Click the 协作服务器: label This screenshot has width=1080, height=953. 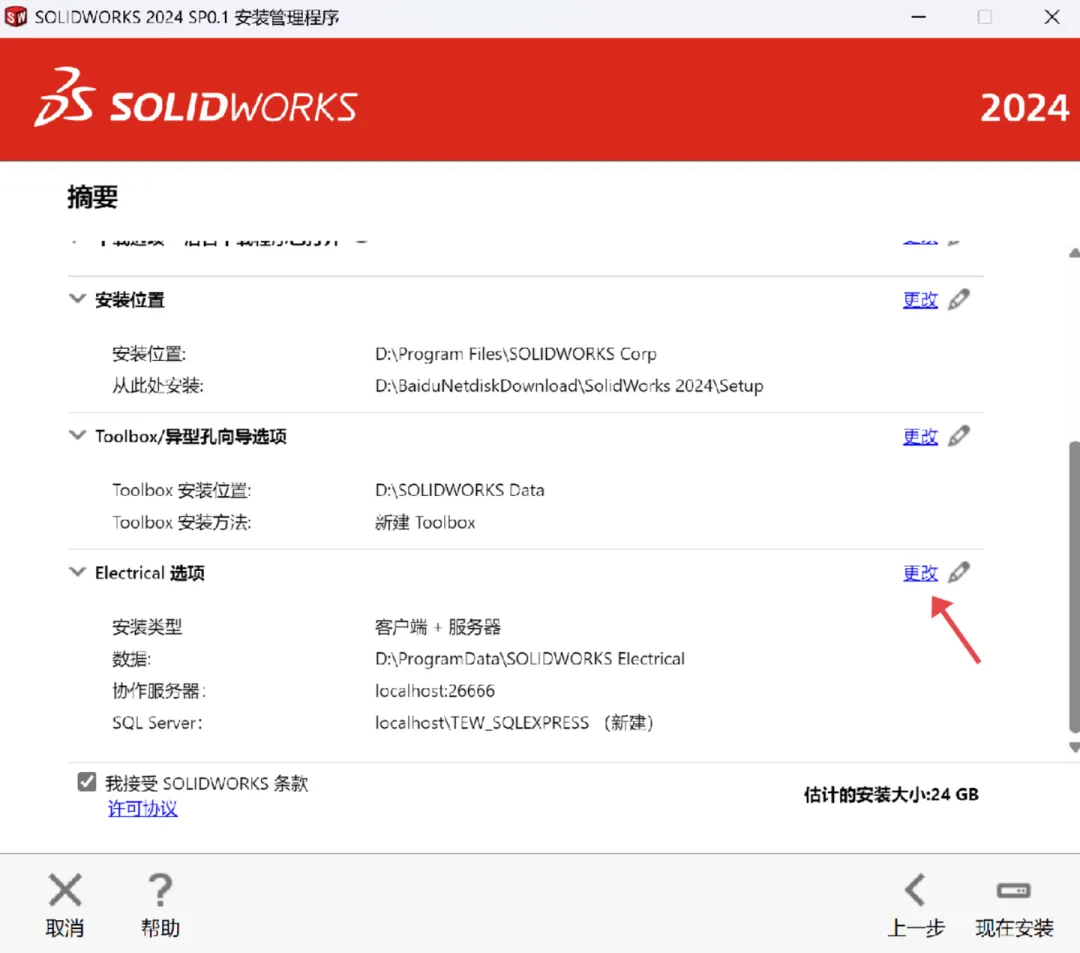point(159,691)
